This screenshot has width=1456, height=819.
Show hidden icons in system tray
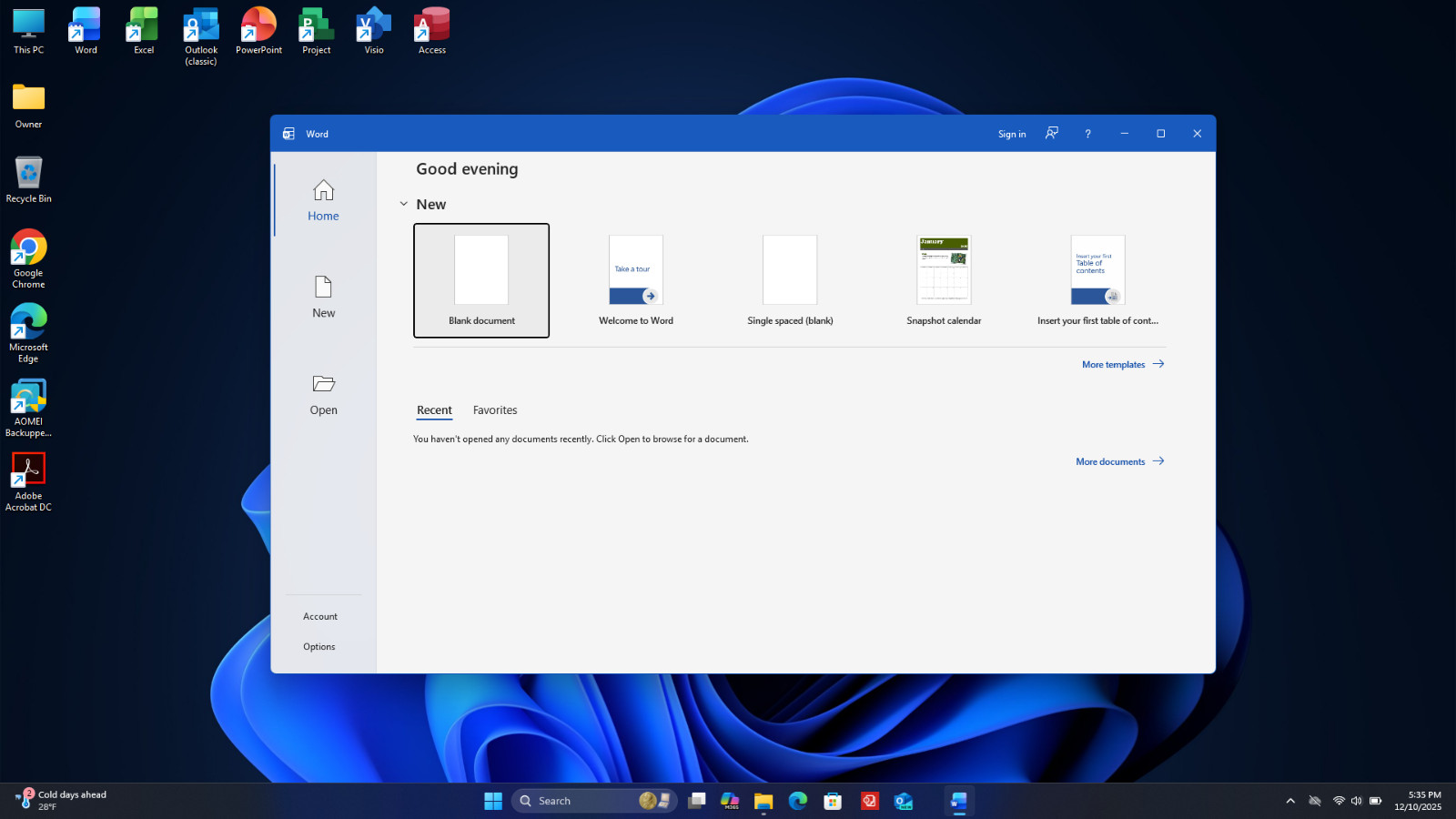[1290, 801]
